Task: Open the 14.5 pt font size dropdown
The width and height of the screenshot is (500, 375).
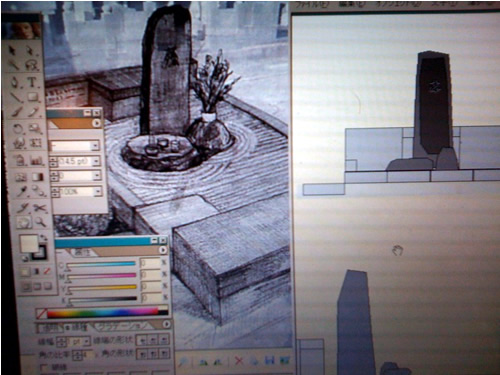Action: (96, 162)
